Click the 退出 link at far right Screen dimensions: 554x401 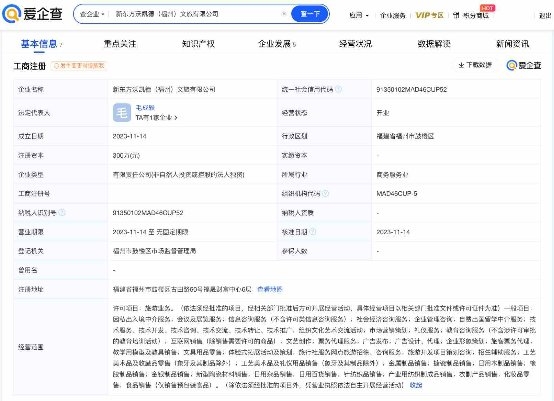545,16
